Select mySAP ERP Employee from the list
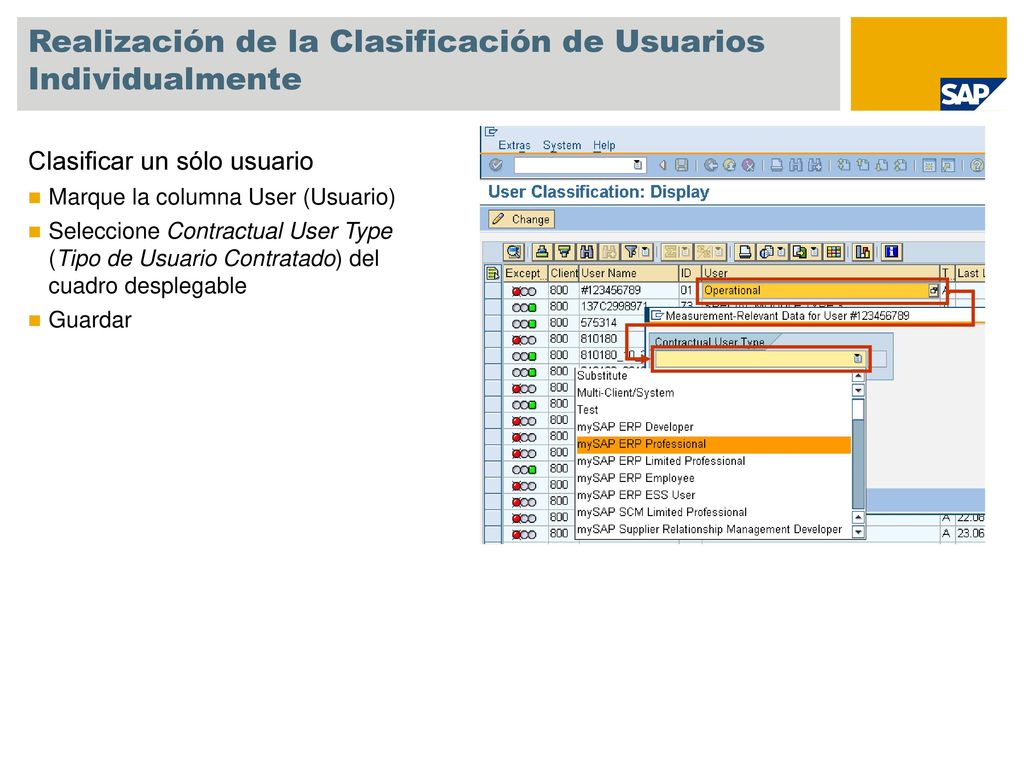 [714, 478]
